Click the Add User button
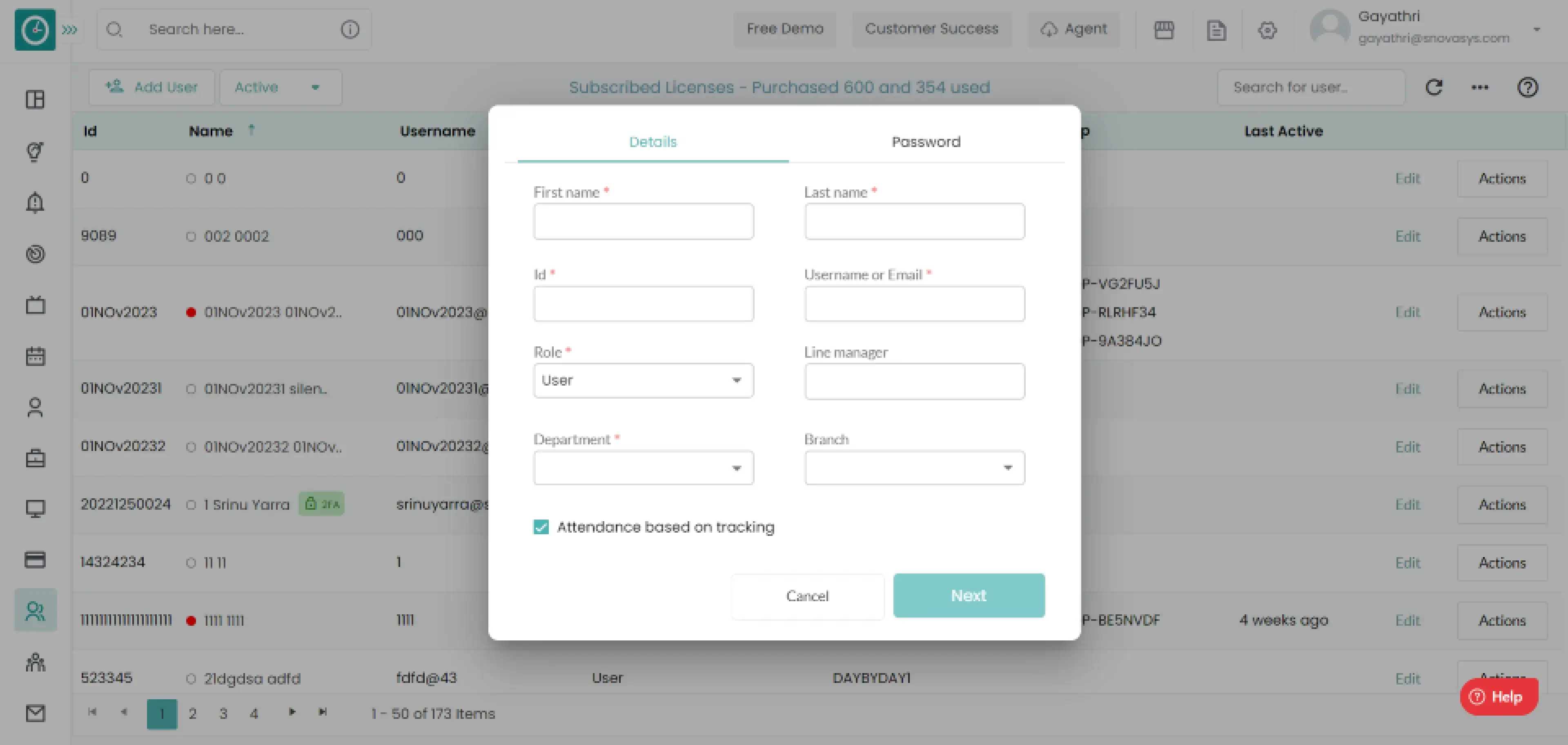This screenshot has height=745, width=1568. [x=151, y=88]
